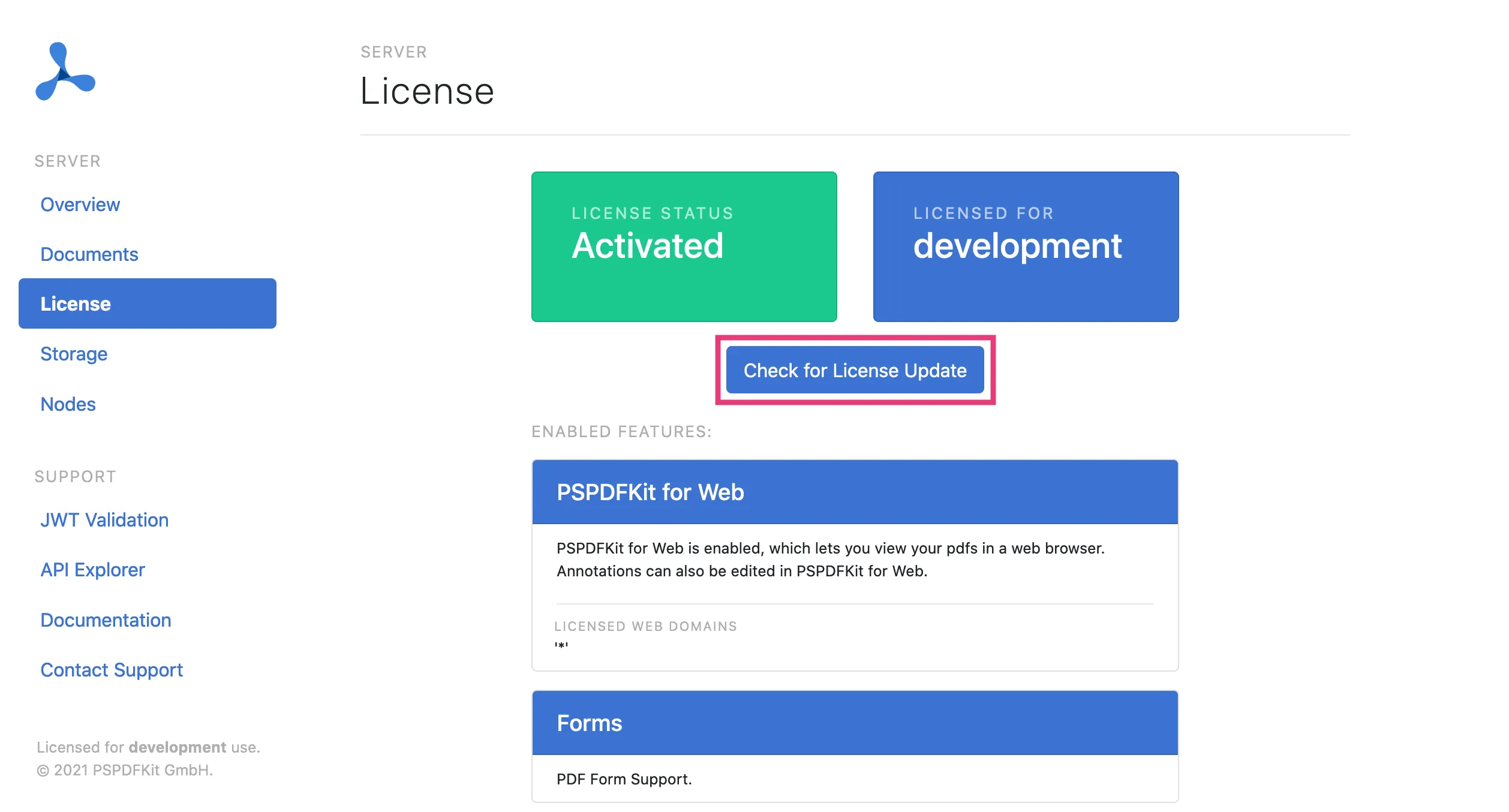
Task: Select the License sidebar item
Action: (148, 303)
